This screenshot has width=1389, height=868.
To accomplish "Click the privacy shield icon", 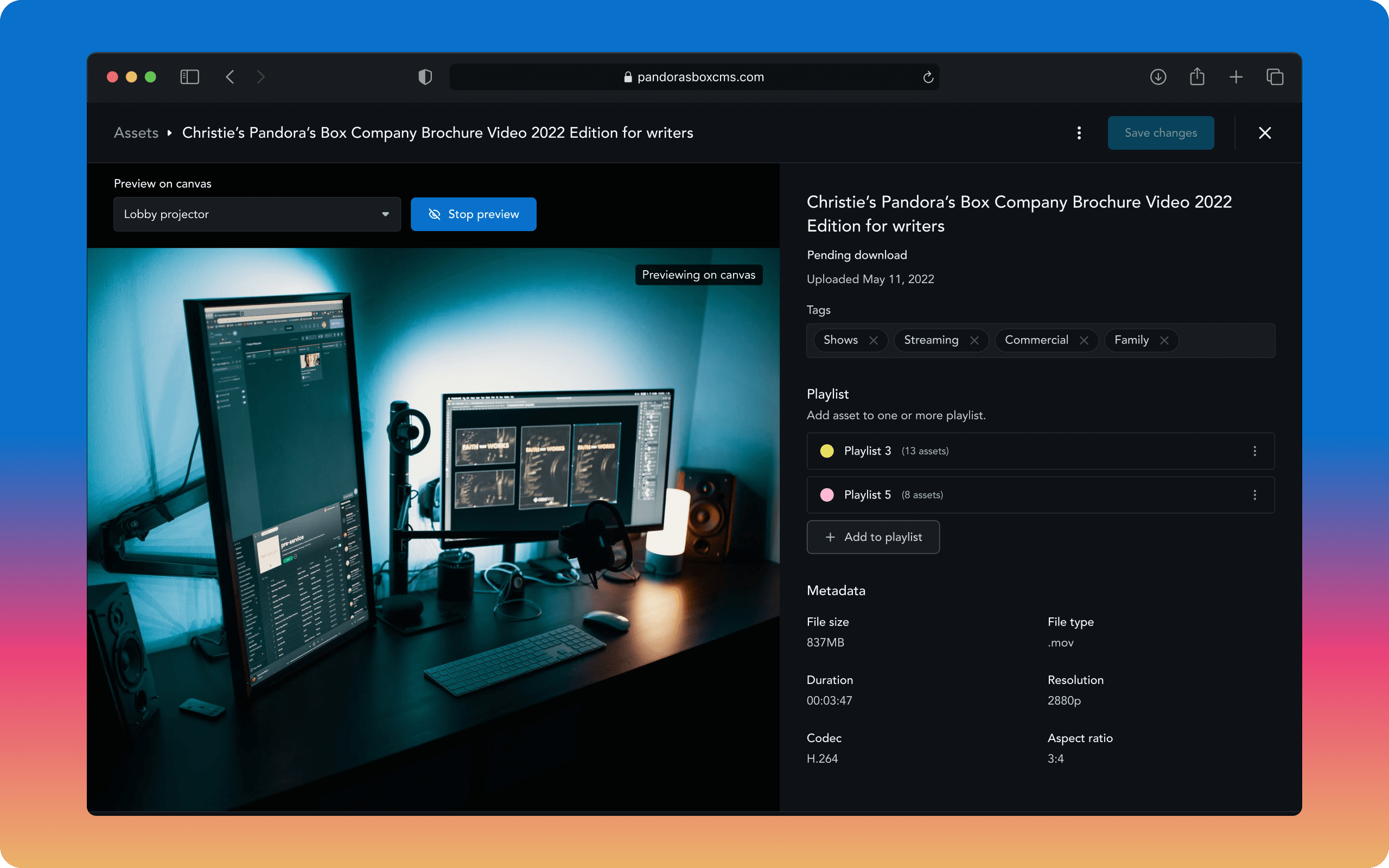I will 425,77.
